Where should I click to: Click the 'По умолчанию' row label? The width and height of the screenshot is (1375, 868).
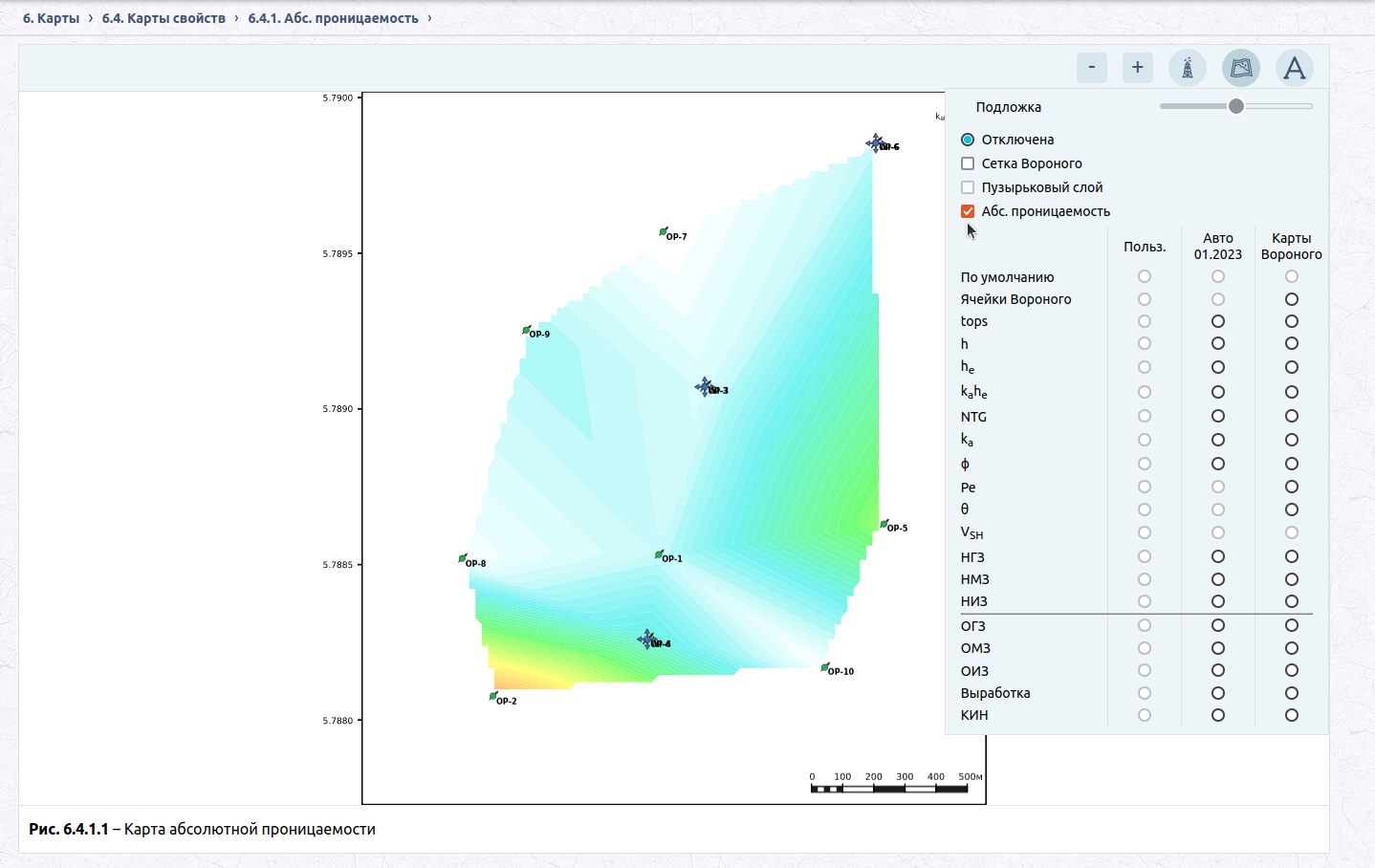[1007, 277]
